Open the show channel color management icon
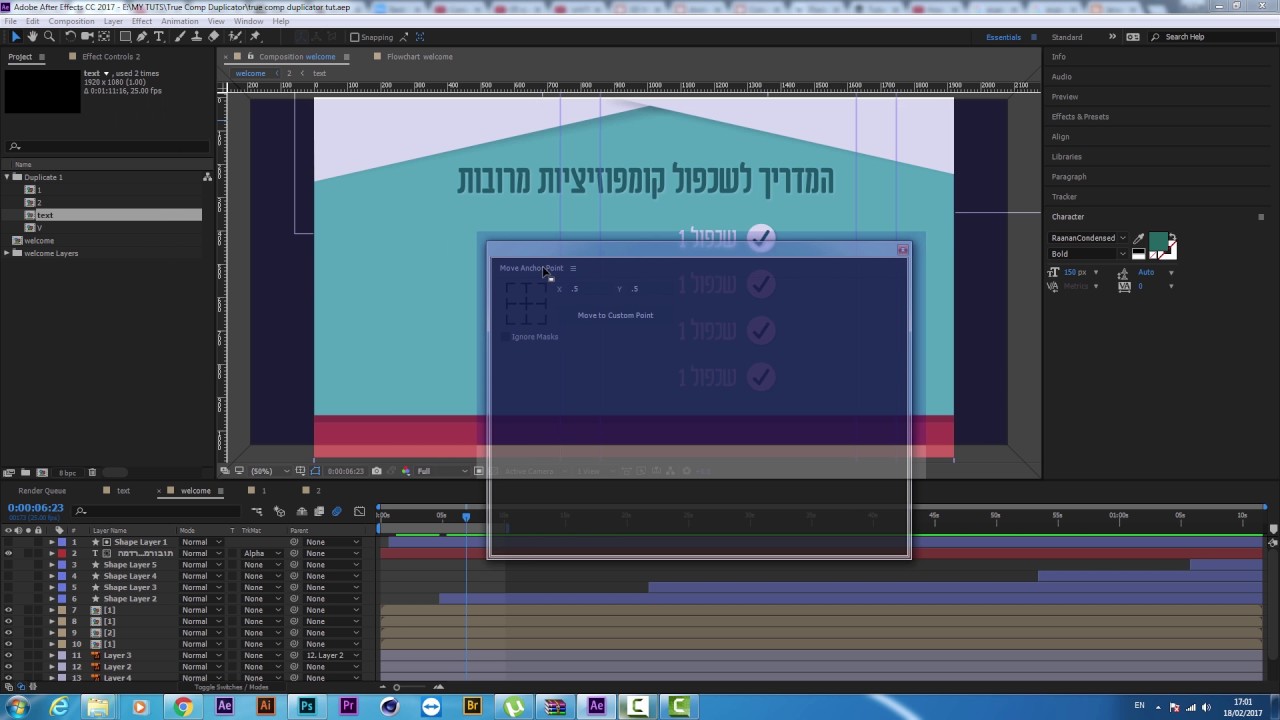This screenshot has height=720, width=1280. [406, 471]
